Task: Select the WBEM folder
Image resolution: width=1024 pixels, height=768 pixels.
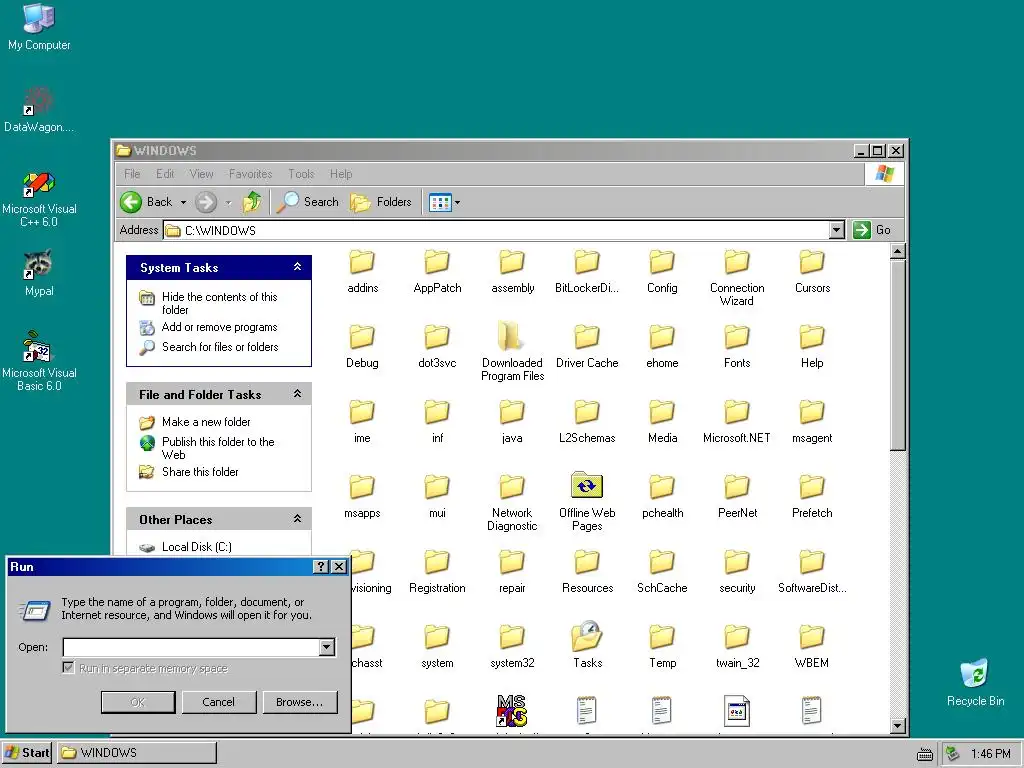Action: 812,647
